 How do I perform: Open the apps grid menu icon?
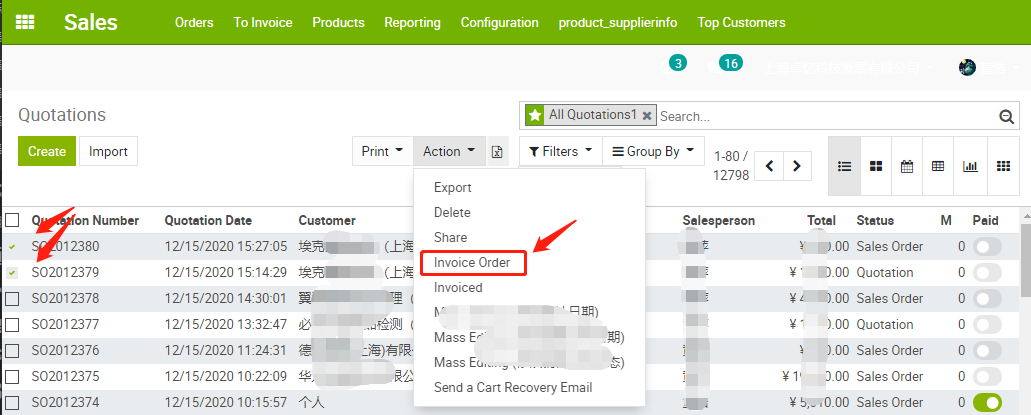coord(25,22)
